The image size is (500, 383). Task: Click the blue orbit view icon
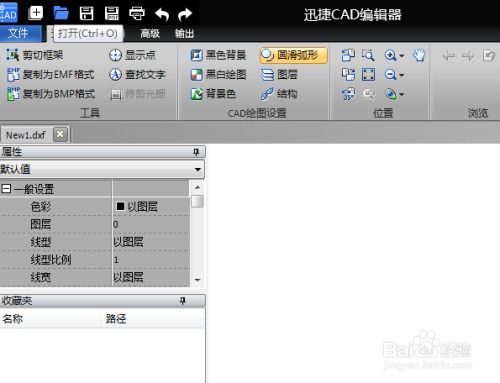pos(391,94)
